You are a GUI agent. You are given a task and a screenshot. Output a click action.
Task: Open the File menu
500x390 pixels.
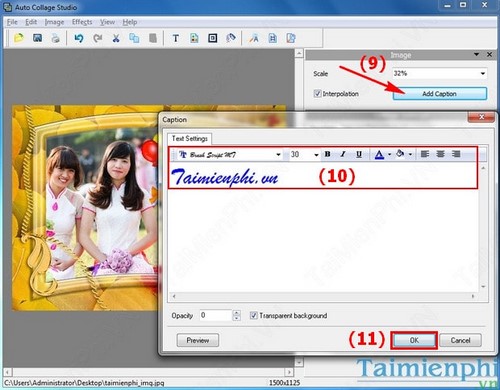tap(12, 22)
